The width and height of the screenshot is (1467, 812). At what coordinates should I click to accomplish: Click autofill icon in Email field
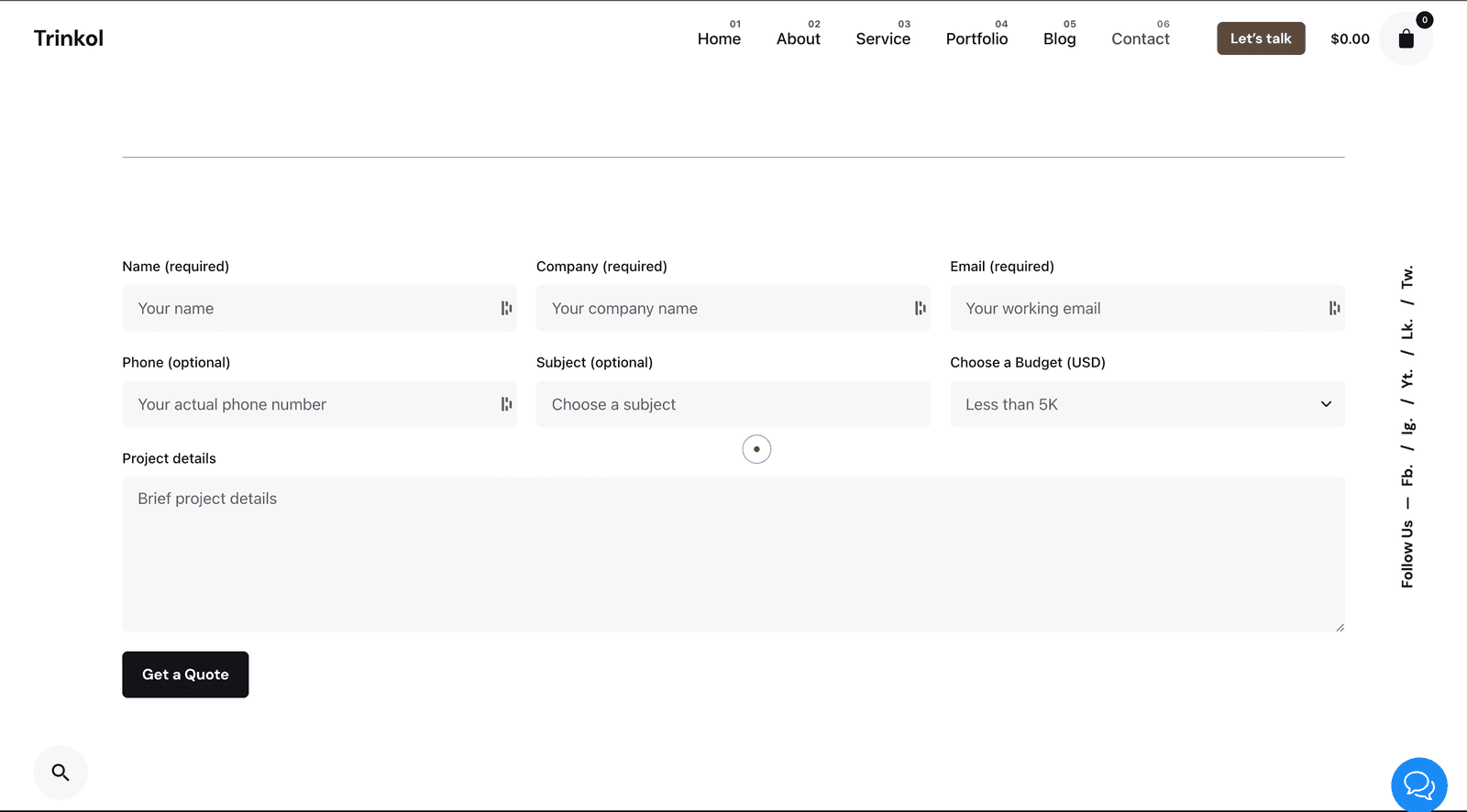click(1334, 308)
